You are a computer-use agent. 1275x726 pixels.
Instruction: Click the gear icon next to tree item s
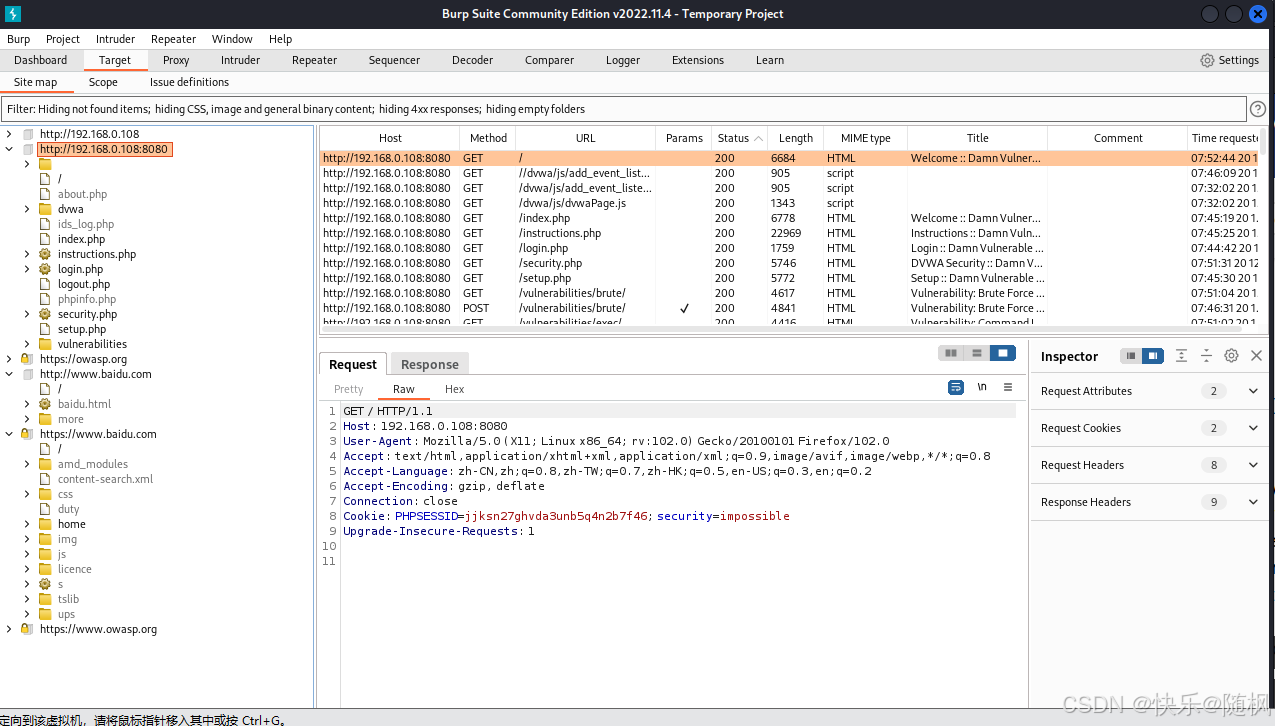coord(45,584)
